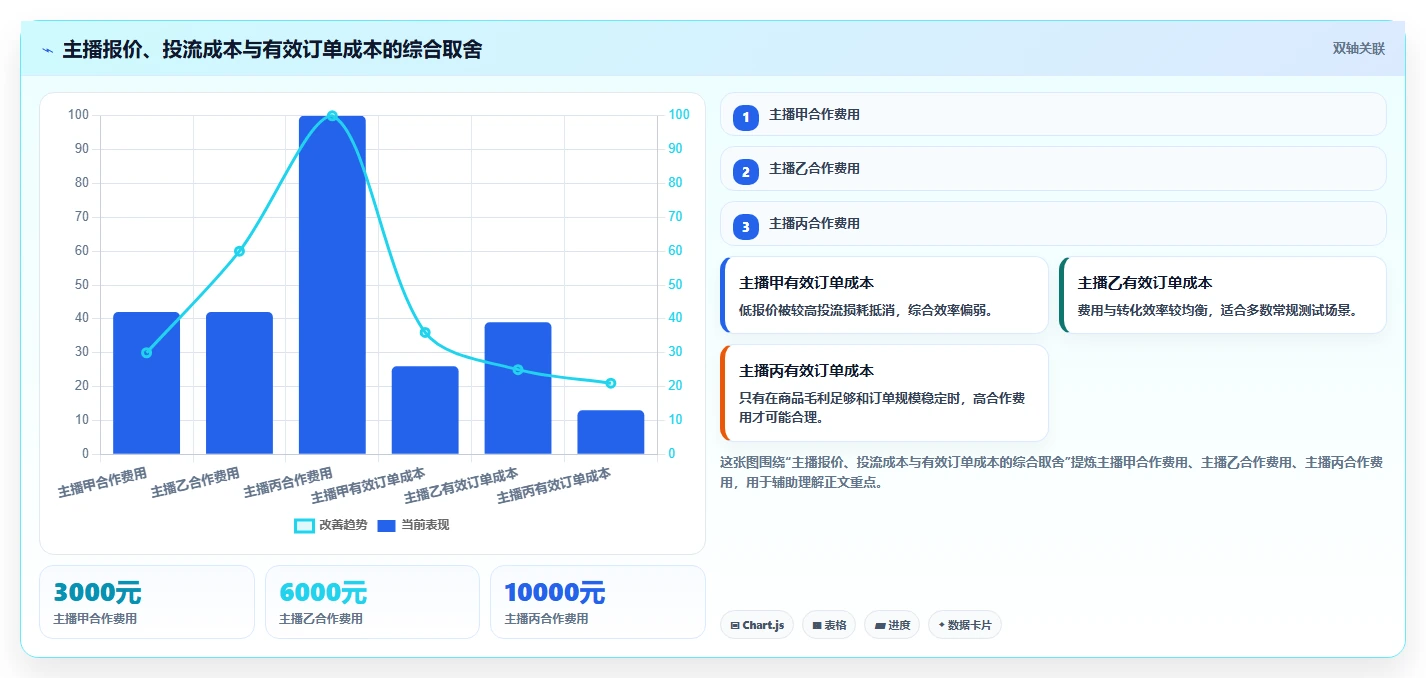Click the 10000元 stat card
This screenshot has width=1426, height=678.
point(598,602)
